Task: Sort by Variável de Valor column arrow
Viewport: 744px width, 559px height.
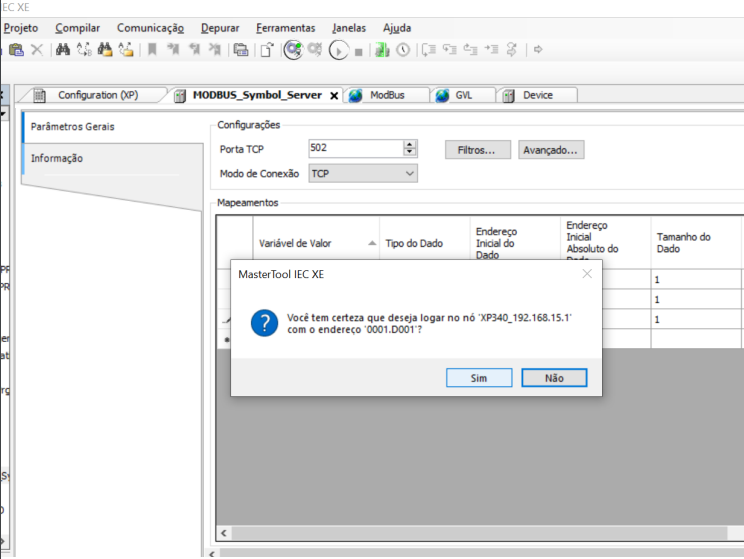Action: coord(373,243)
